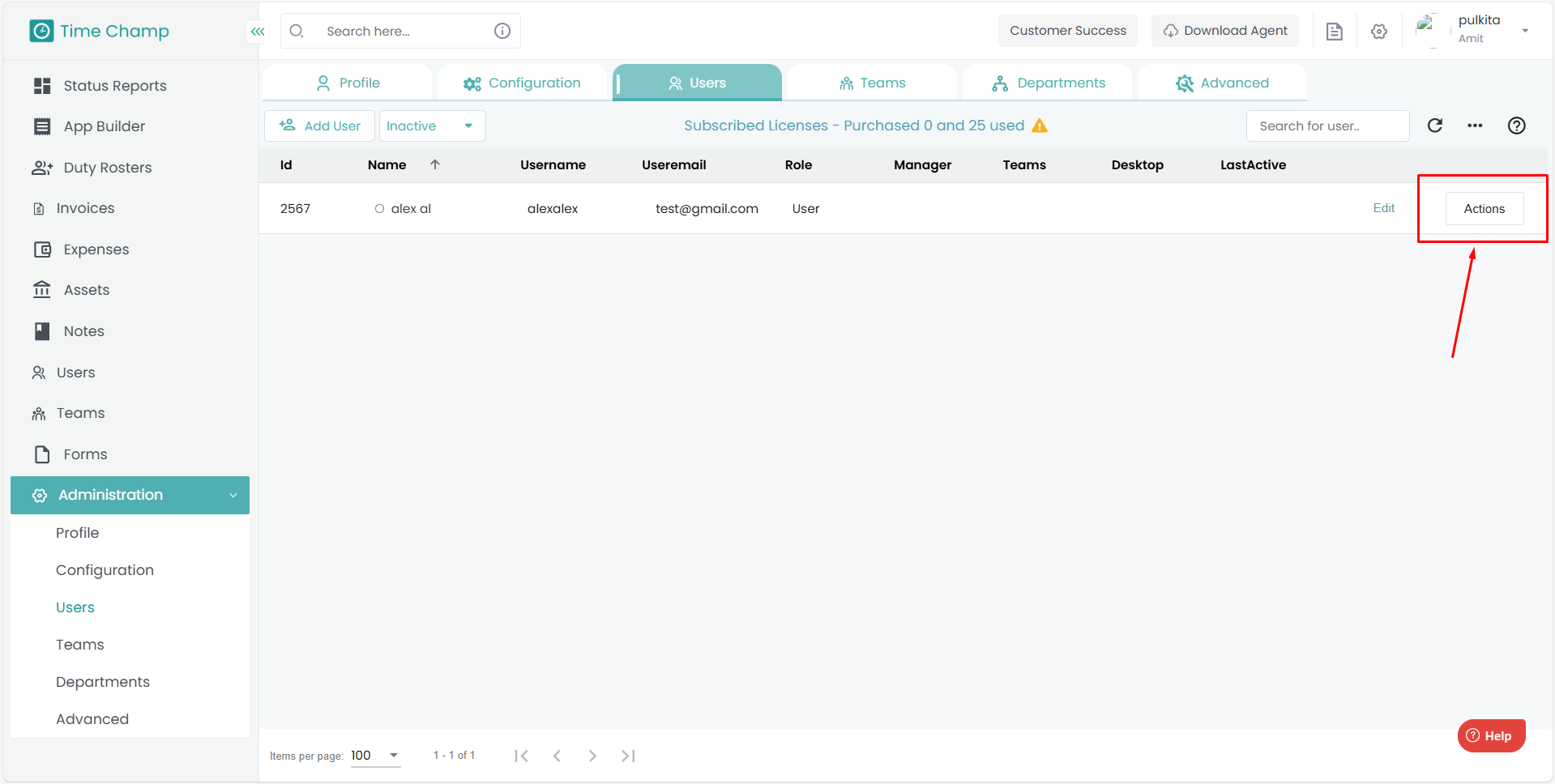Click the Notes sidebar icon
The height and width of the screenshot is (784, 1555).
click(42, 331)
